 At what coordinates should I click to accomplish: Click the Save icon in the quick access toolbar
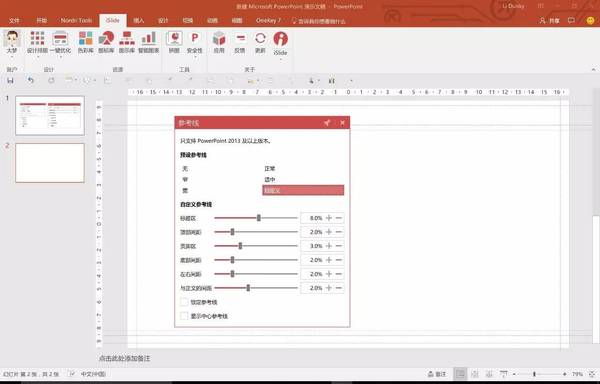click(10, 80)
